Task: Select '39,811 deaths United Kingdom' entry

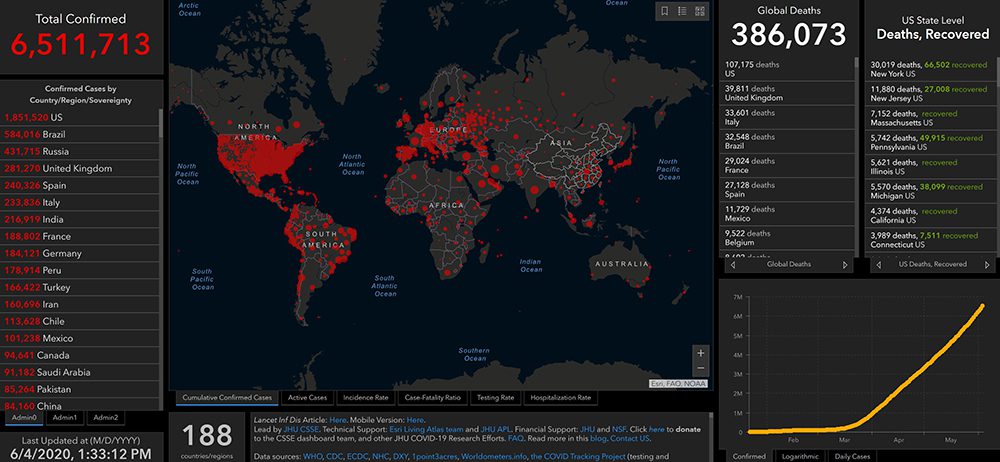Action: point(787,93)
